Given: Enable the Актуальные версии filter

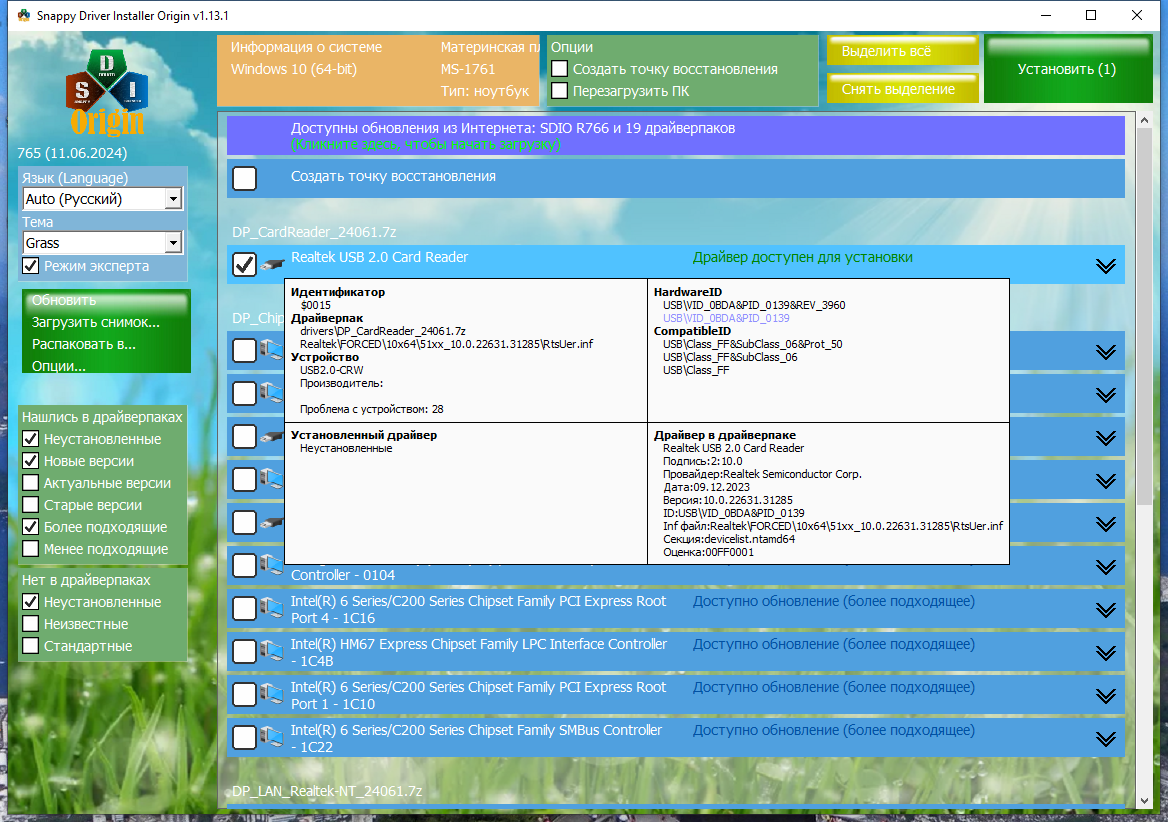Looking at the screenshot, I should tap(31, 482).
